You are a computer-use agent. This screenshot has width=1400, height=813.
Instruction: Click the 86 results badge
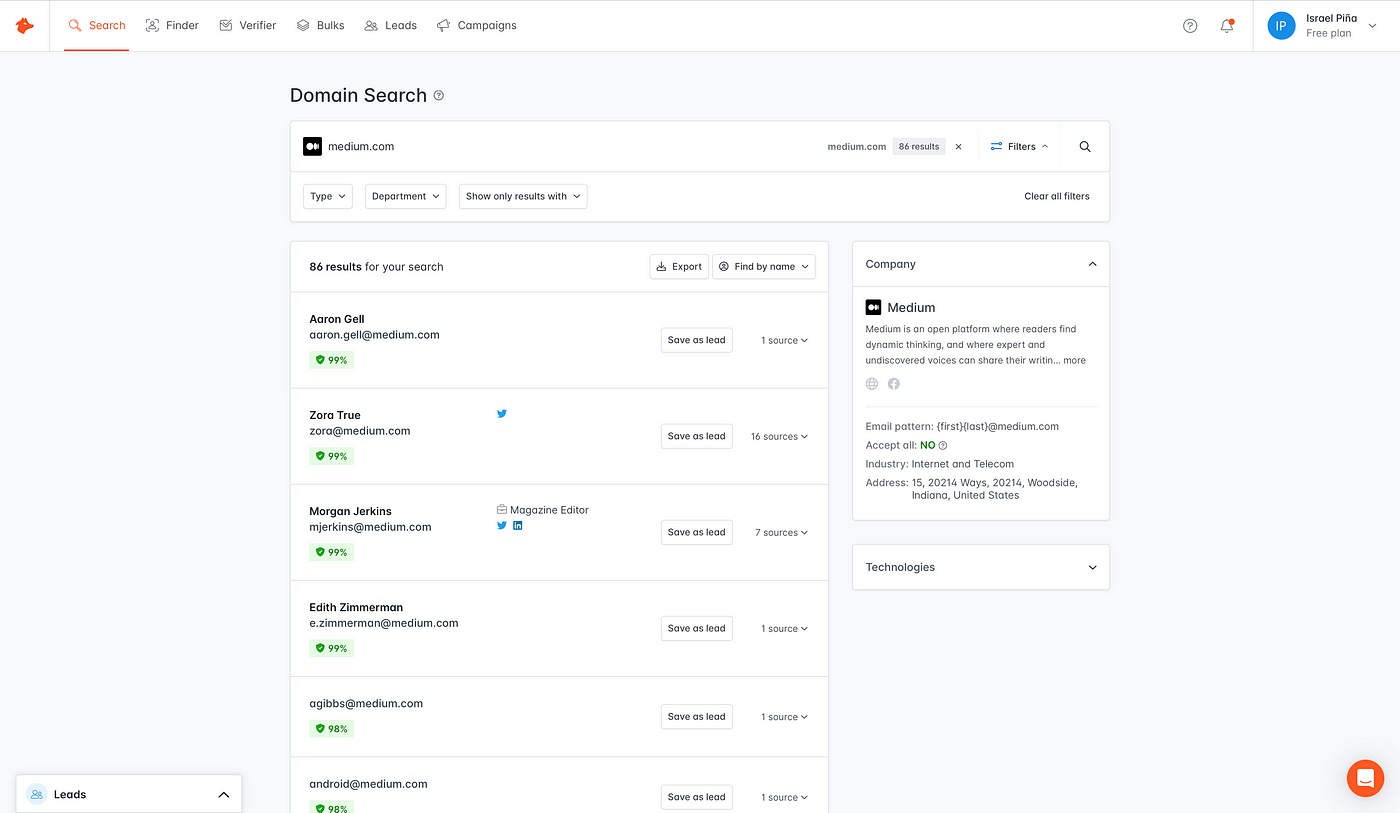[x=919, y=147]
